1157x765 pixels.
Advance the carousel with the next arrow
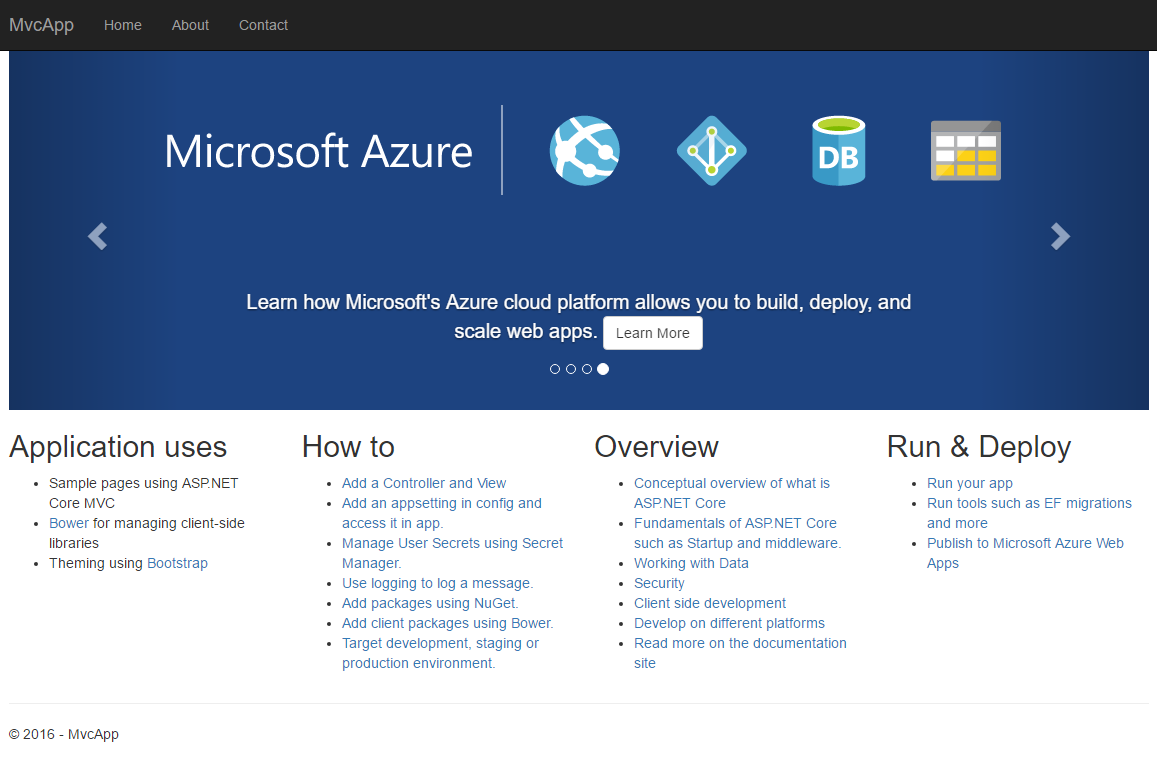[x=1060, y=236]
